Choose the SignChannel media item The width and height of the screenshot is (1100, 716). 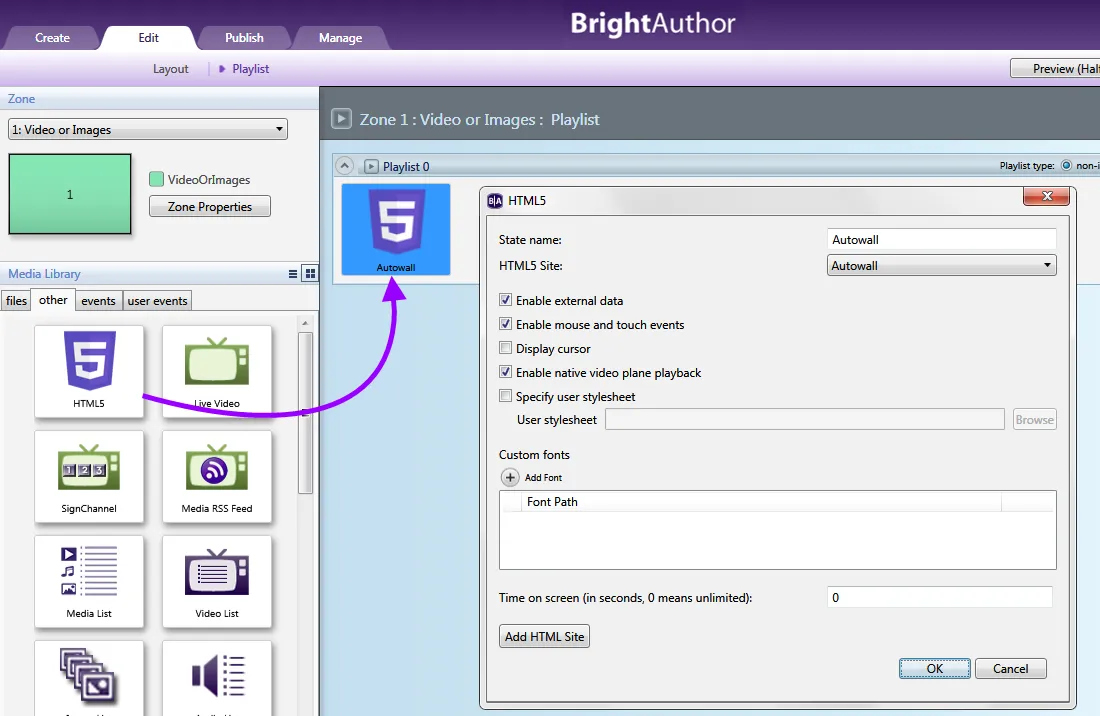point(89,477)
